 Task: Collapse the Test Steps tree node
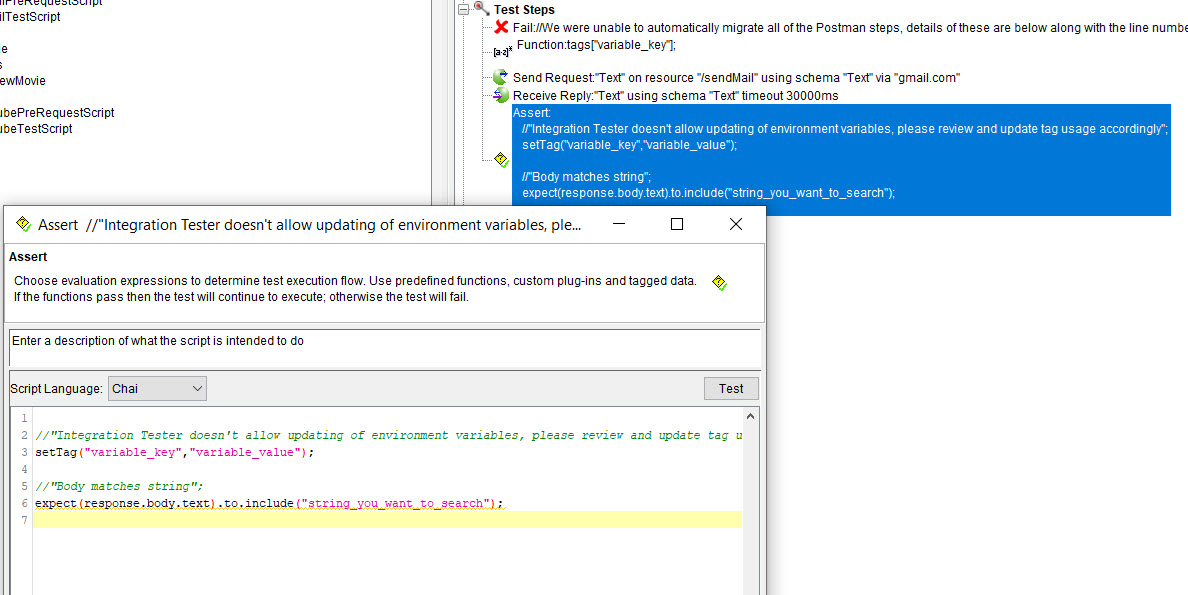coord(462,9)
